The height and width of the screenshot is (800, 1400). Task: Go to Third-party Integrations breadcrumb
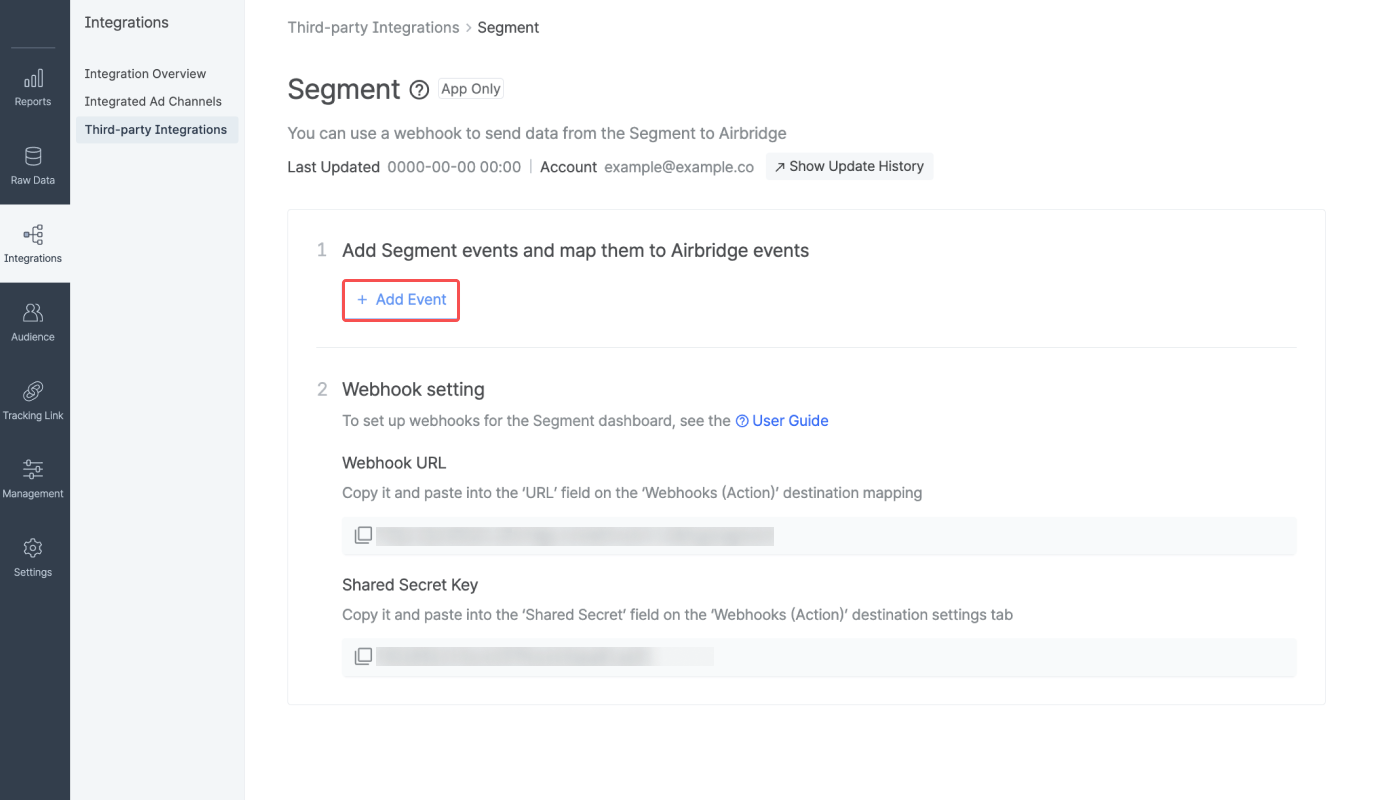point(373,28)
